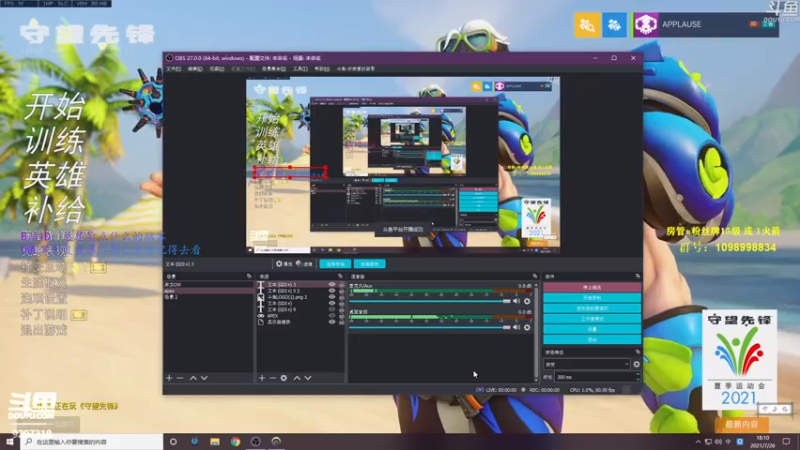This screenshot has height=450, width=800.
Task: Open transition properties gear beside 渐变
Action: pyautogui.click(x=636, y=364)
